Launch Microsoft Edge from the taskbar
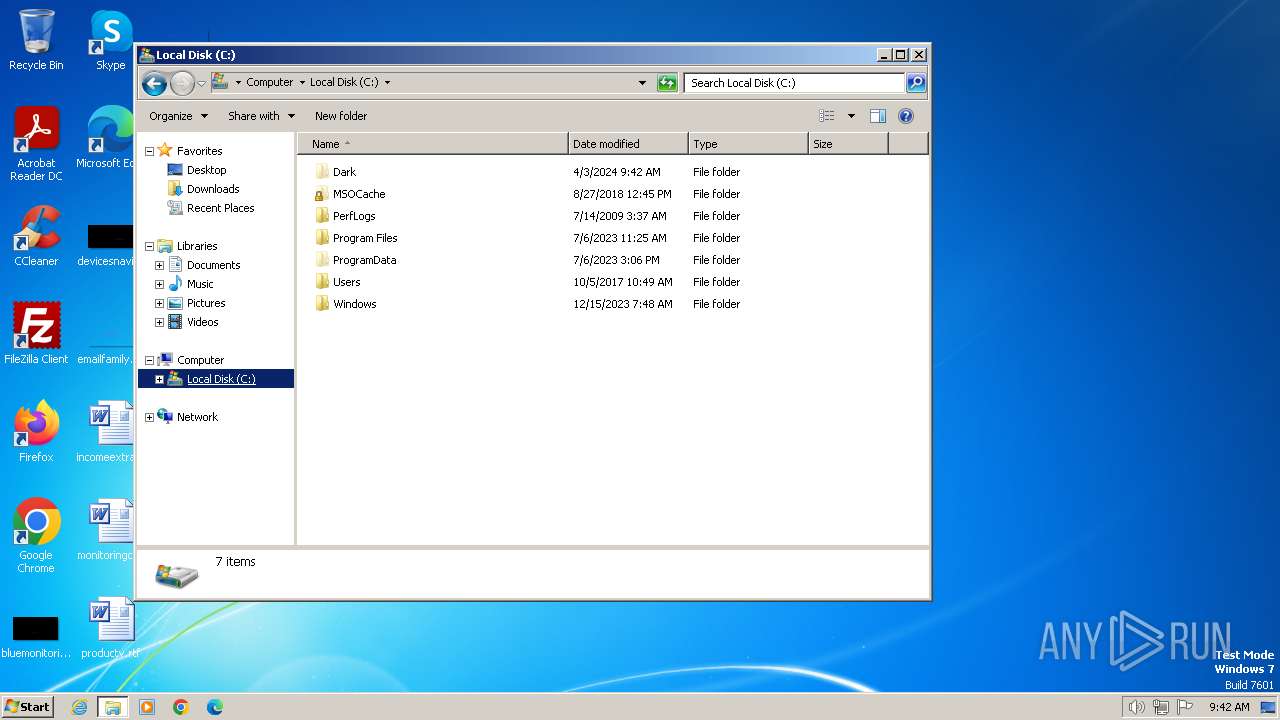The image size is (1280, 720). [215, 707]
